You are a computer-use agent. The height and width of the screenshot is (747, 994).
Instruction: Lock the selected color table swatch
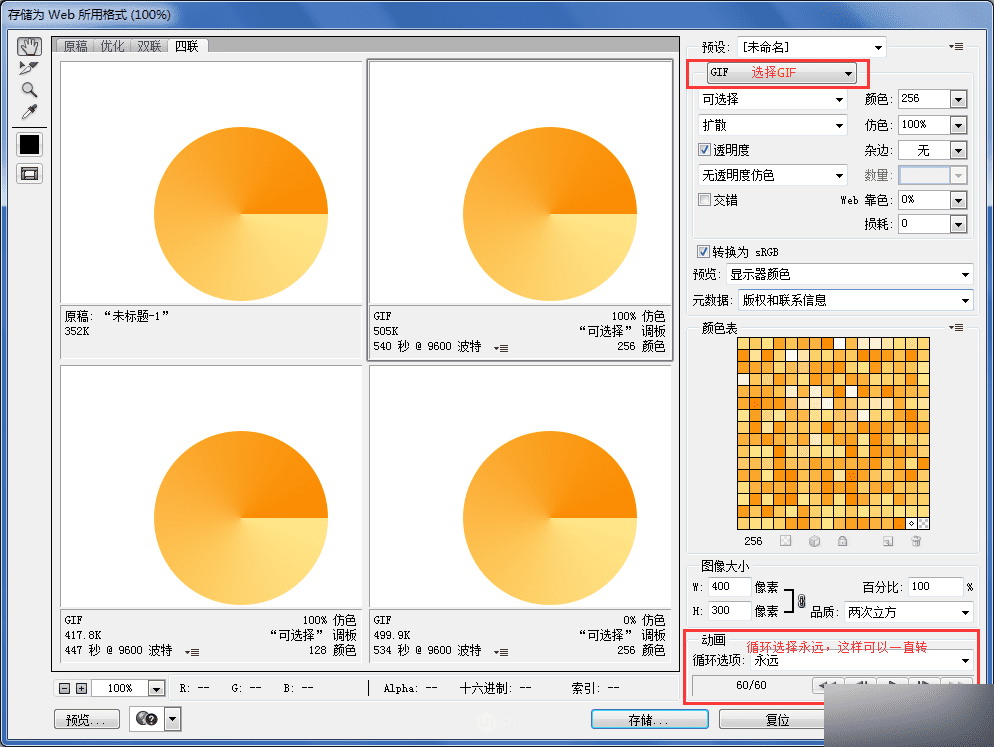(x=843, y=541)
